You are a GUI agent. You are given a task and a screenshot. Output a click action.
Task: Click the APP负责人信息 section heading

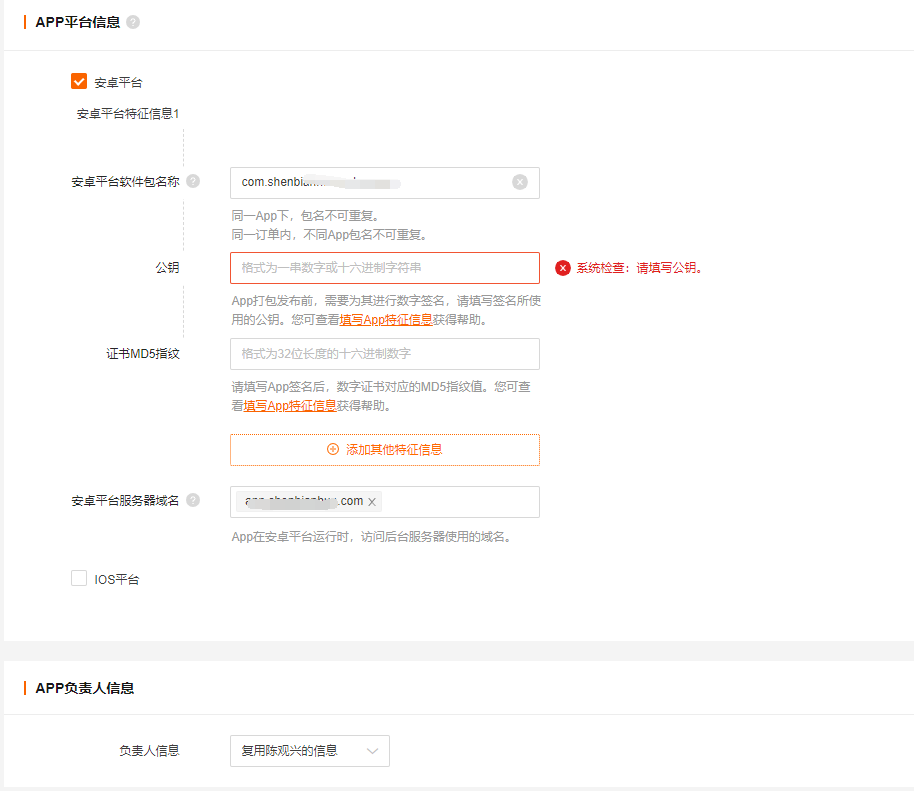pos(85,688)
